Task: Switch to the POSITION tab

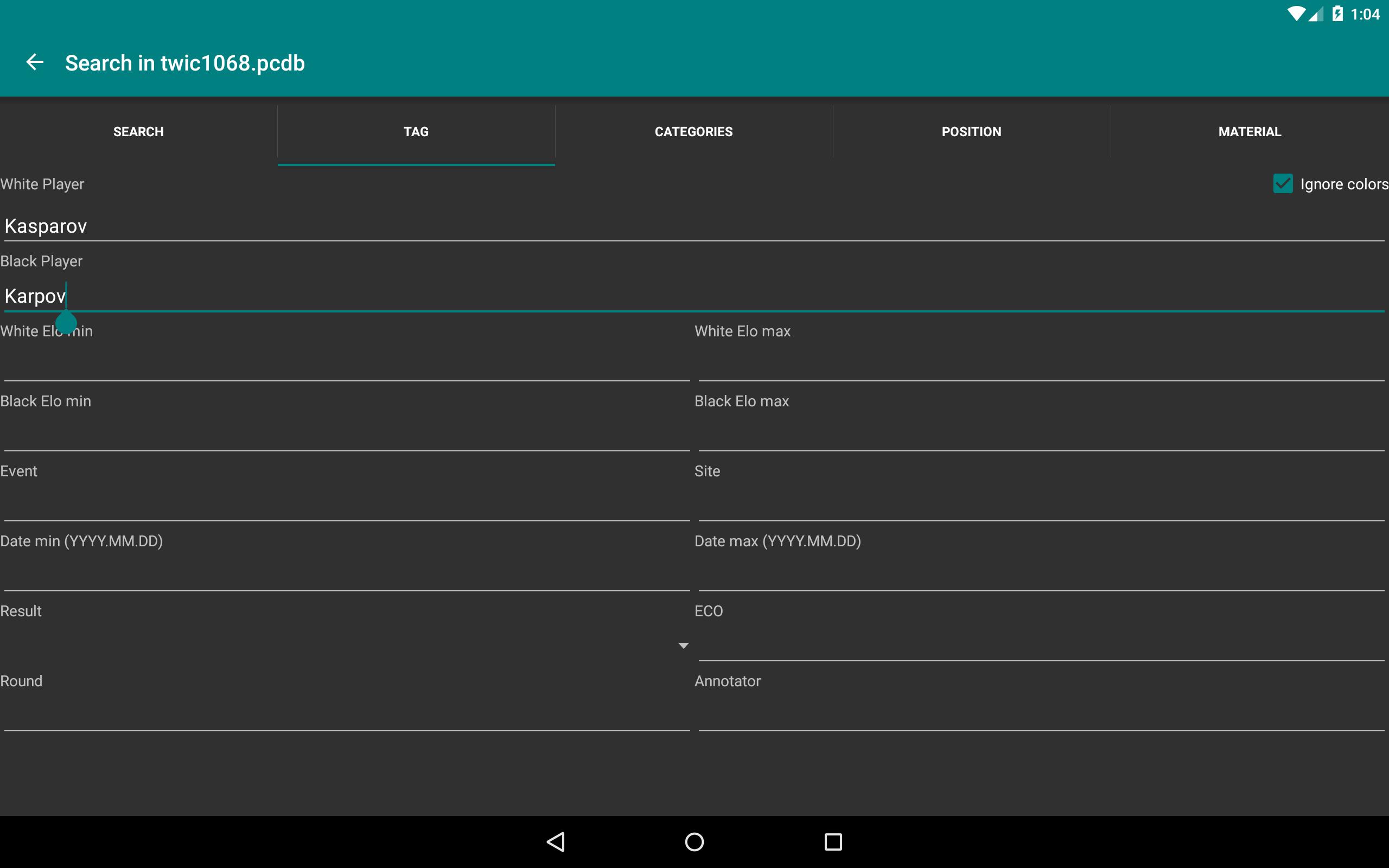Action: [x=972, y=131]
